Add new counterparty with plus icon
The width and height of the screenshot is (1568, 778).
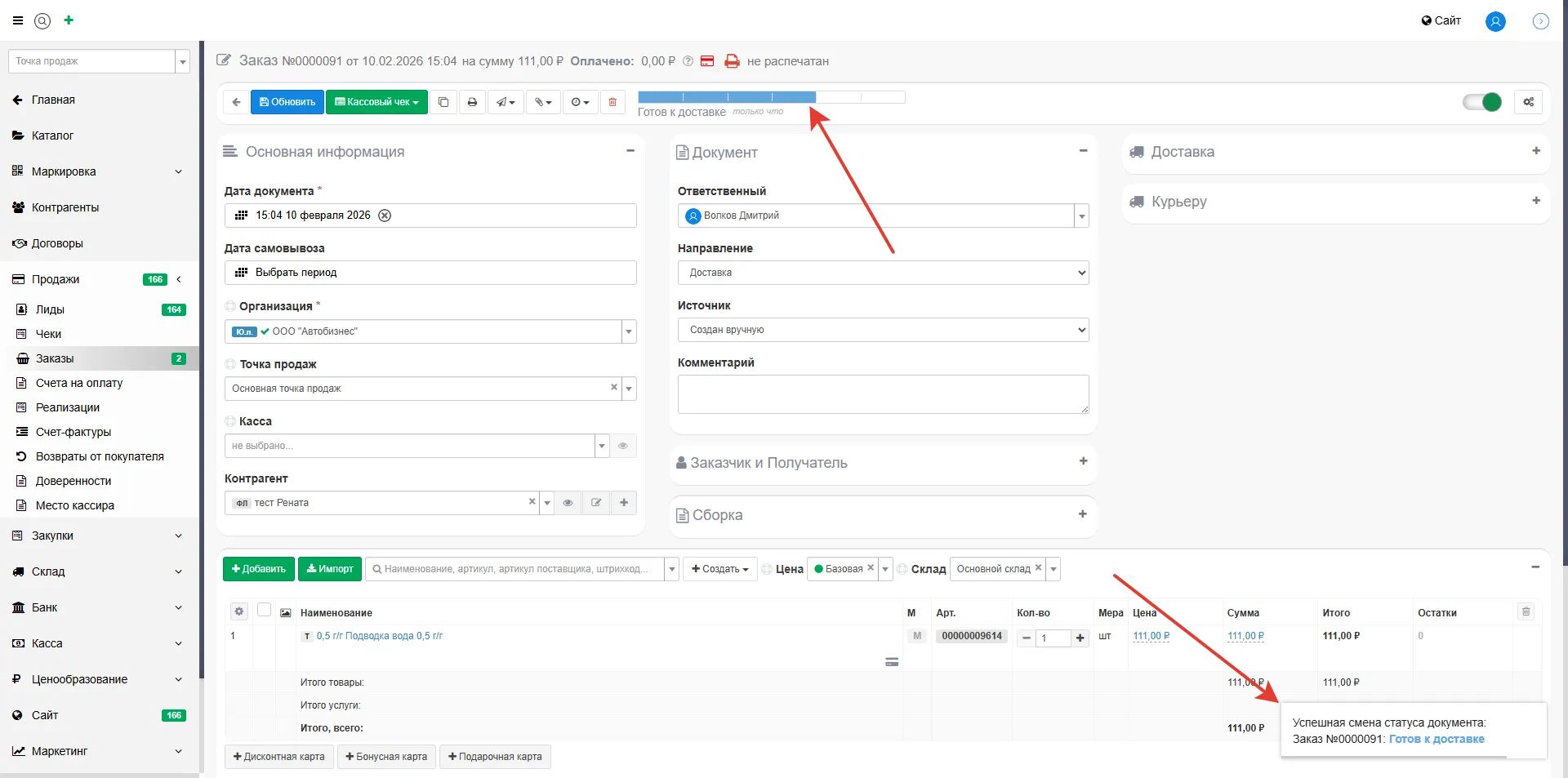pyautogui.click(x=624, y=503)
